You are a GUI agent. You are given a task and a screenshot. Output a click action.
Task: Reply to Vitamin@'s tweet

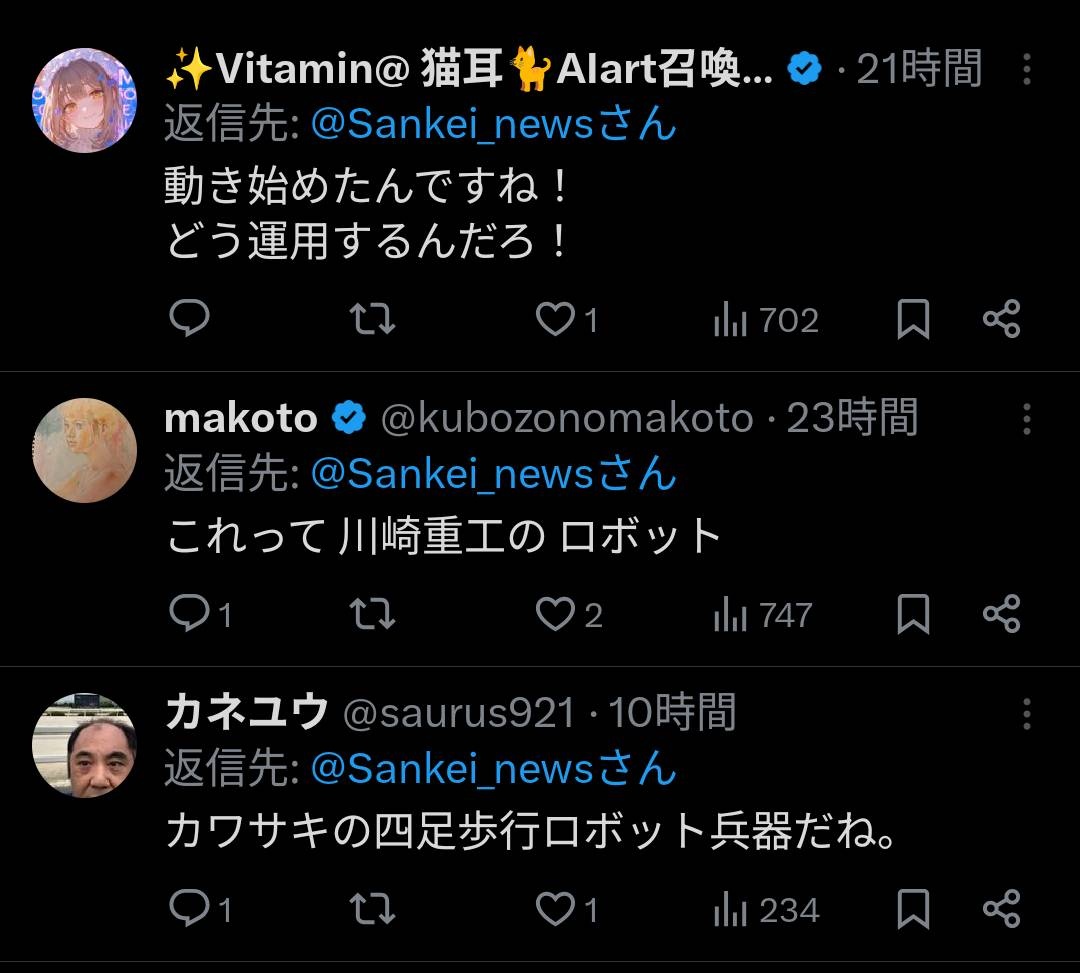click(x=189, y=319)
